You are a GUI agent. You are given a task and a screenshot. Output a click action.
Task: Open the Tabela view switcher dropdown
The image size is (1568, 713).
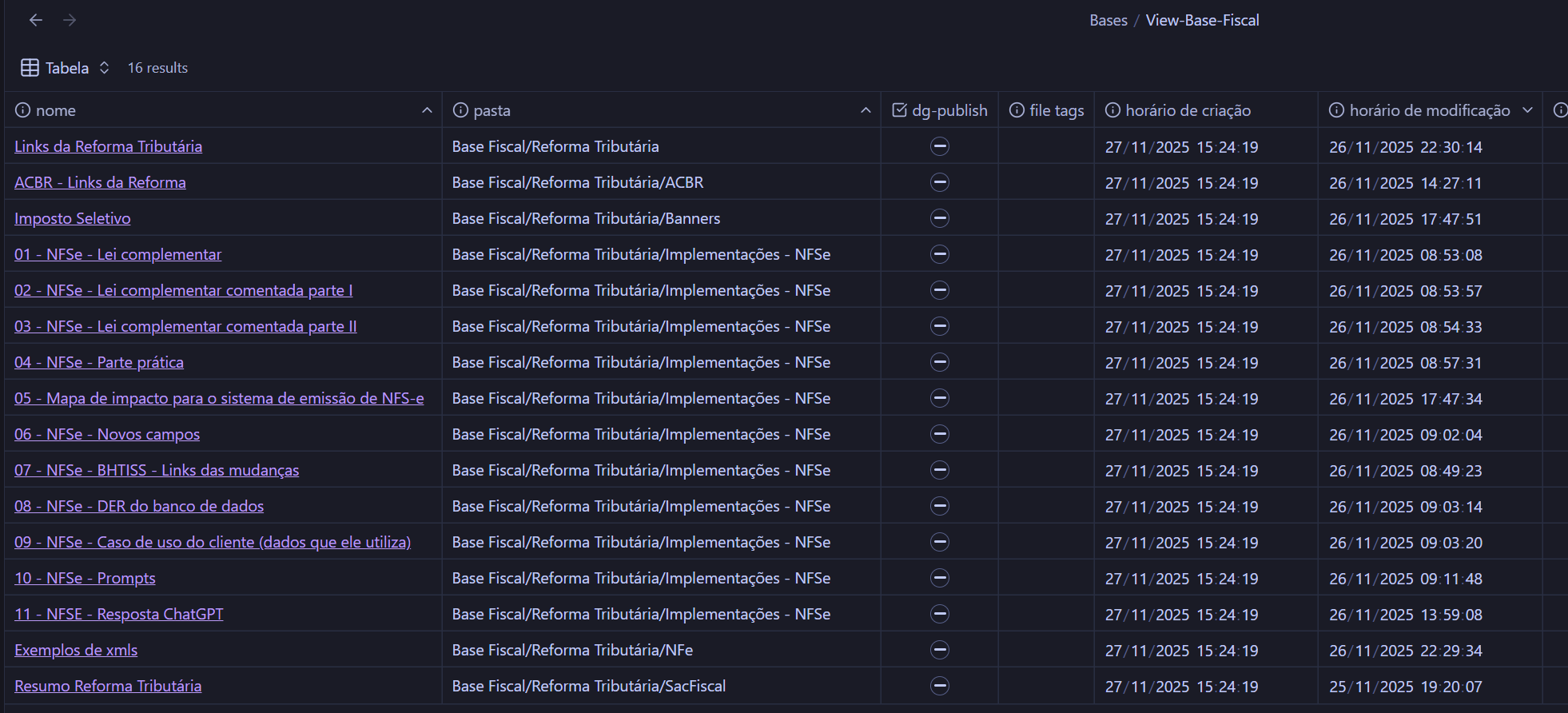point(104,68)
